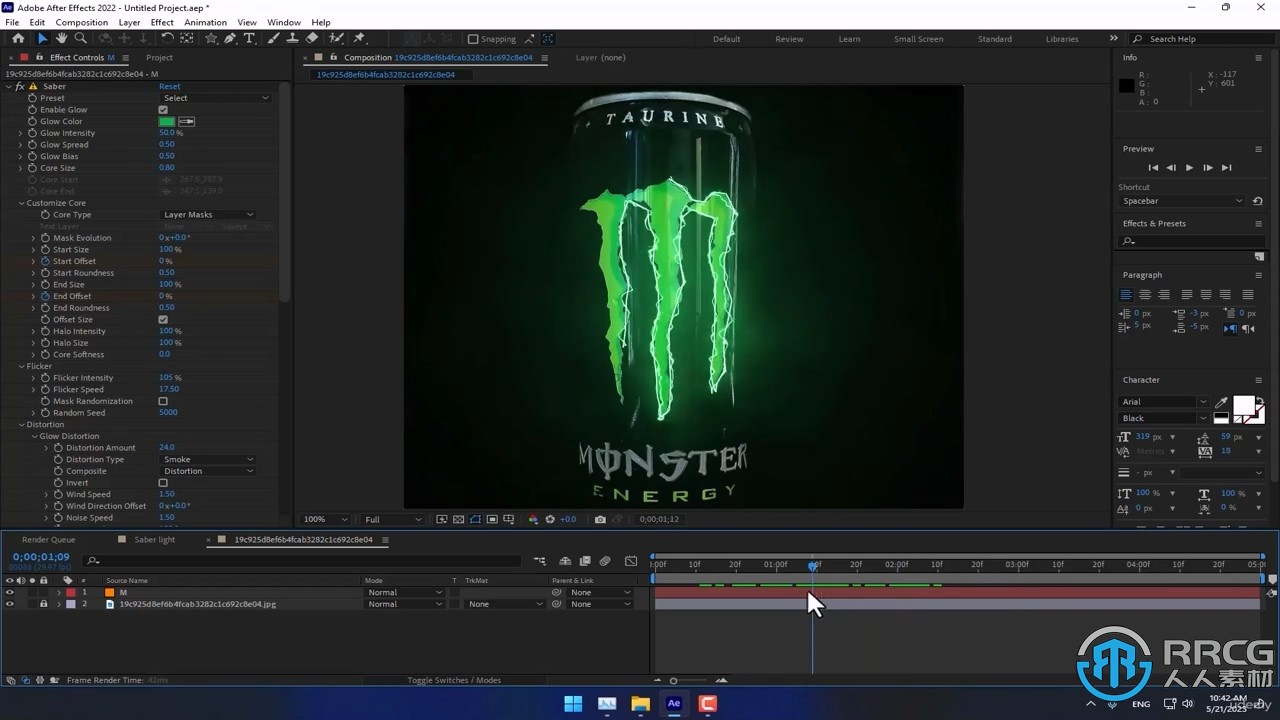1280x720 pixels.
Task: Open the Core Type Layer Masks dropdown
Action: point(208,215)
